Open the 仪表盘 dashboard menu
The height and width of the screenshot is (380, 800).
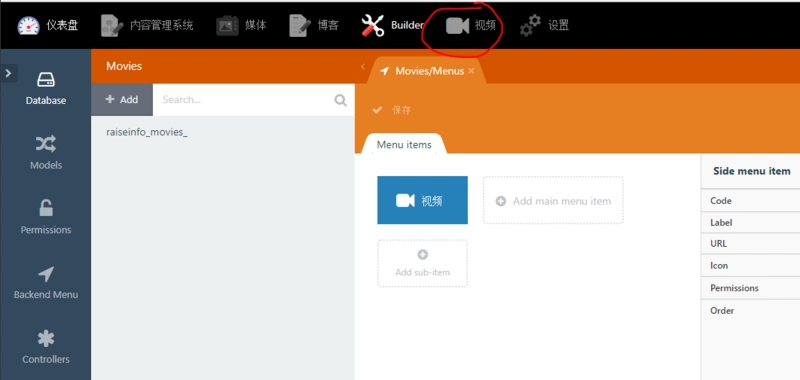click(x=47, y=25)
